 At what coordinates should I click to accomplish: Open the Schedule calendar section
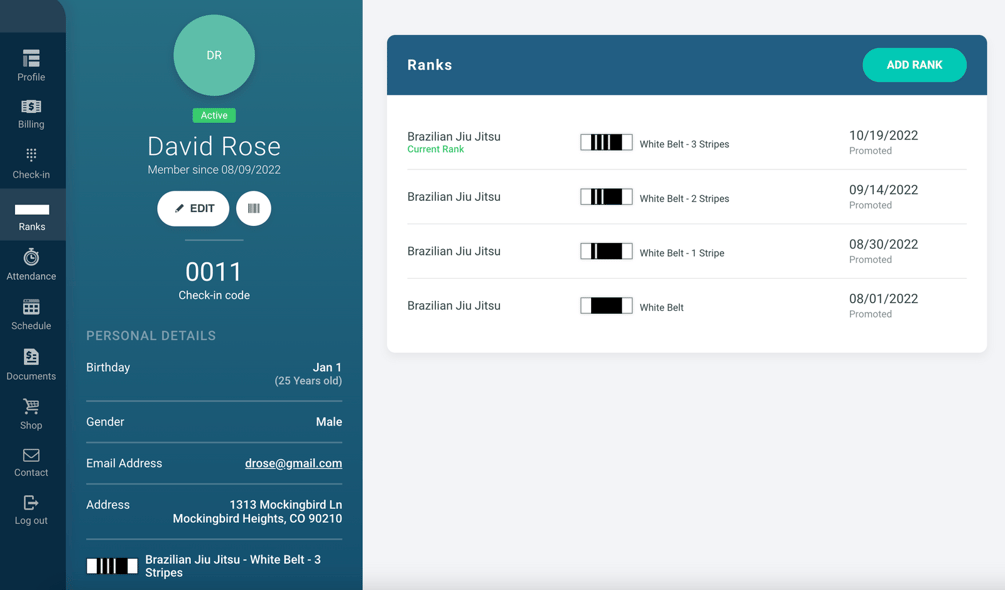(x=31, y=315)
